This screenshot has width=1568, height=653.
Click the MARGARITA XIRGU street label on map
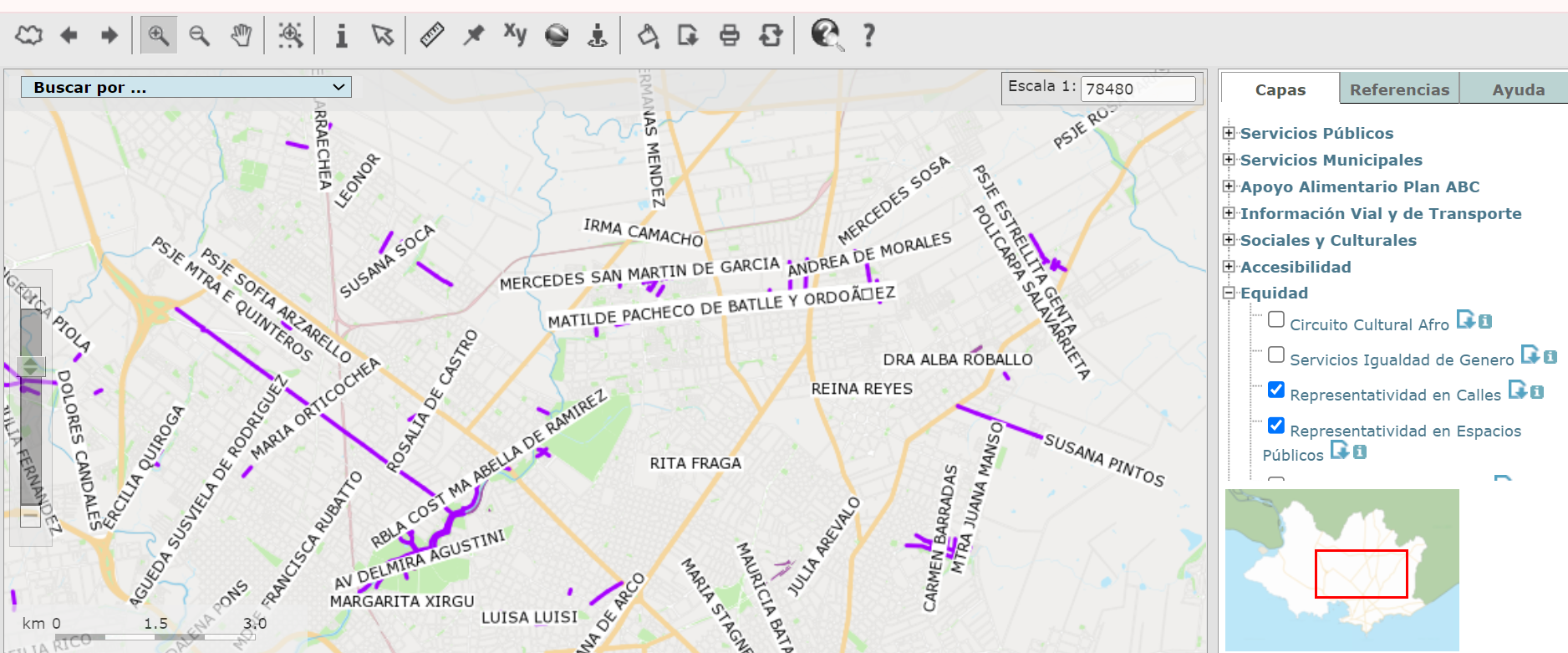pyautogui.click(x=402, y=601)
